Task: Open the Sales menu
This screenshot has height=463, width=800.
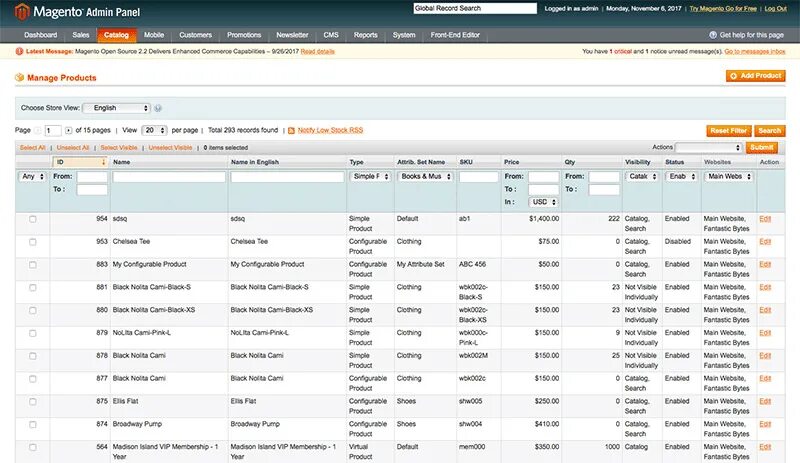Action: (81, 35)
